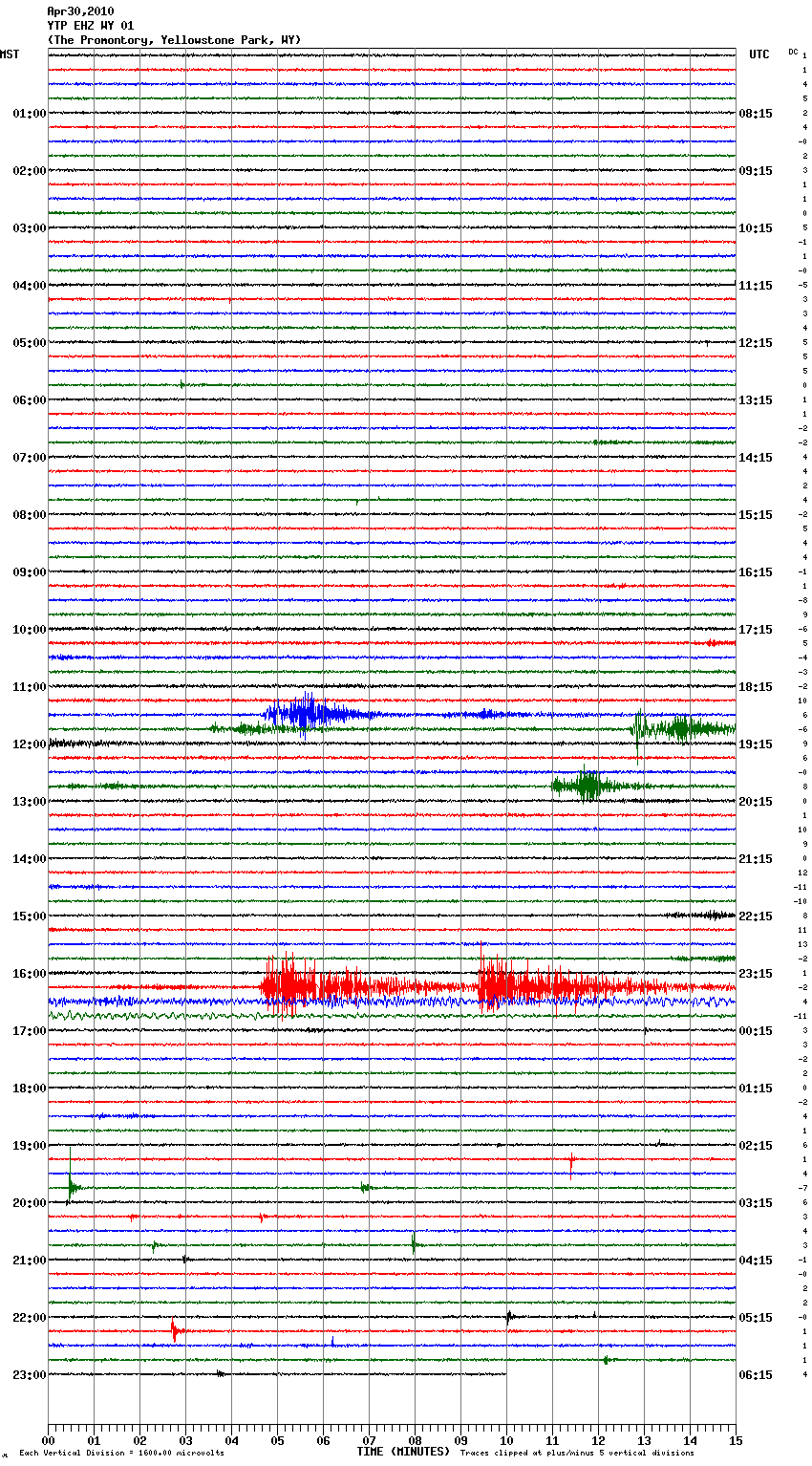Select the 17:00 MST time label

tap(30, 1031)
